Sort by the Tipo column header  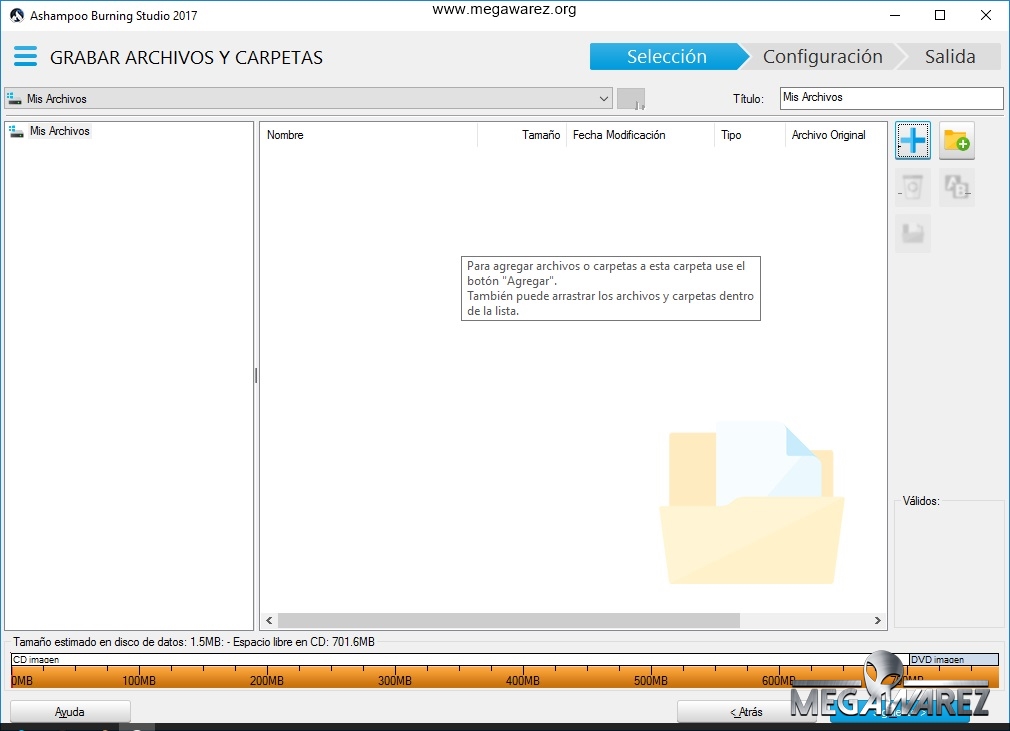tap(750, 135)
